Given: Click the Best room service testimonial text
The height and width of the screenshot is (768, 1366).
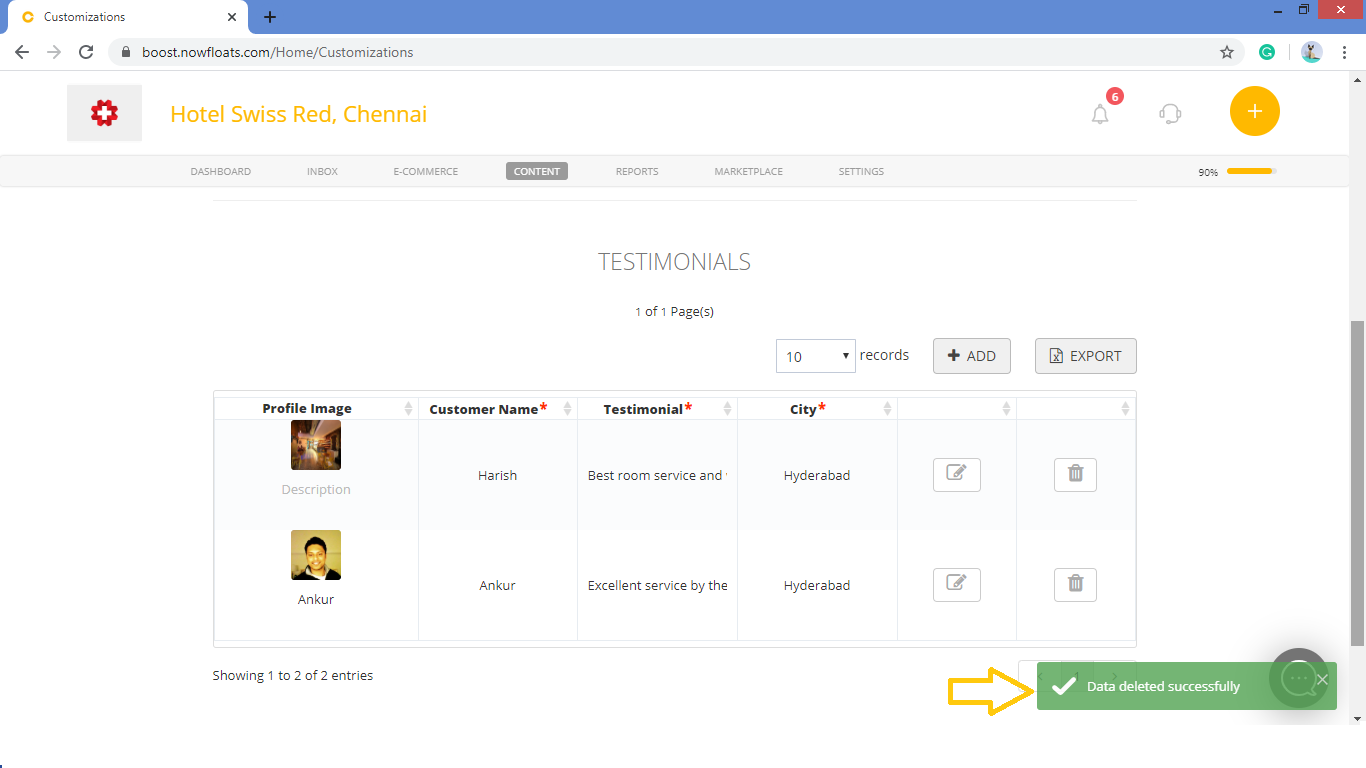Looking at the screenshot, I should point(657,475).
